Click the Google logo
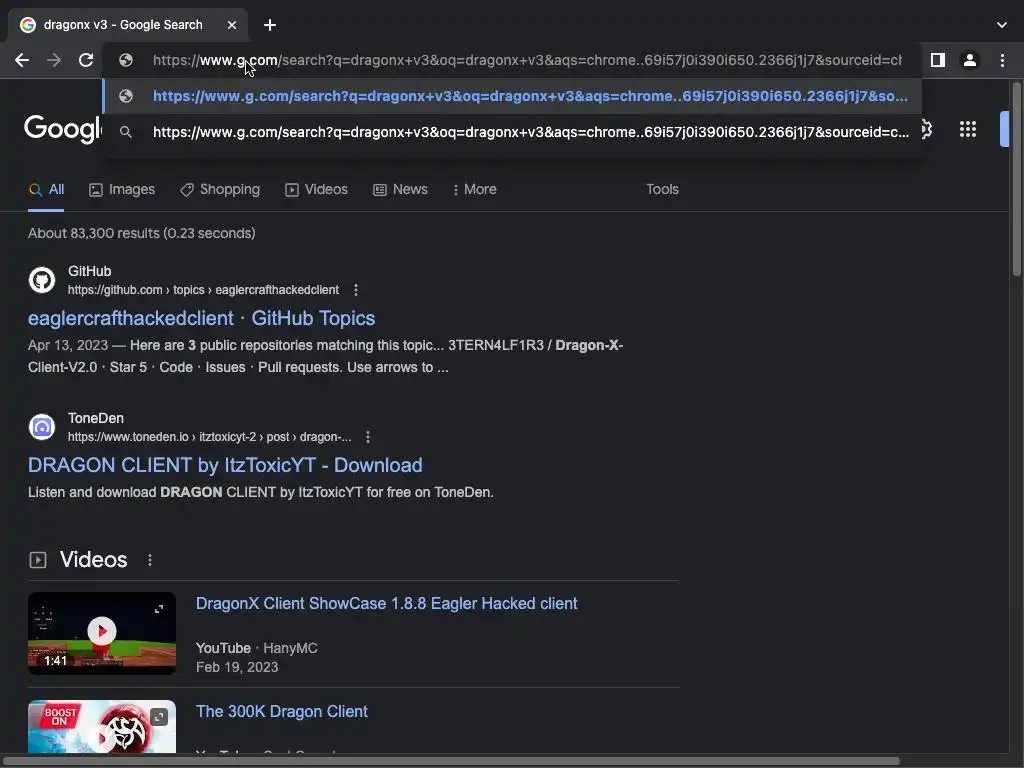The height and width of the screenshot is (768, 1024). point(63,129)
